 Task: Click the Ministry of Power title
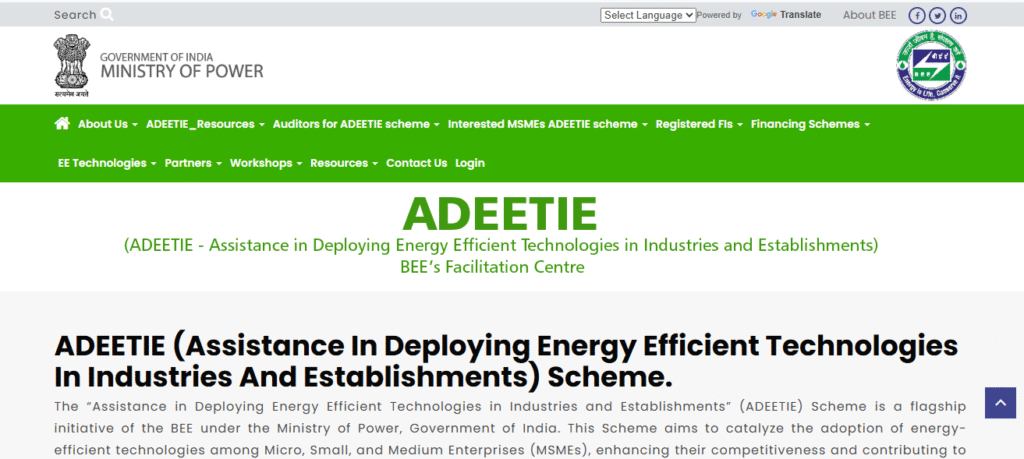182,71
